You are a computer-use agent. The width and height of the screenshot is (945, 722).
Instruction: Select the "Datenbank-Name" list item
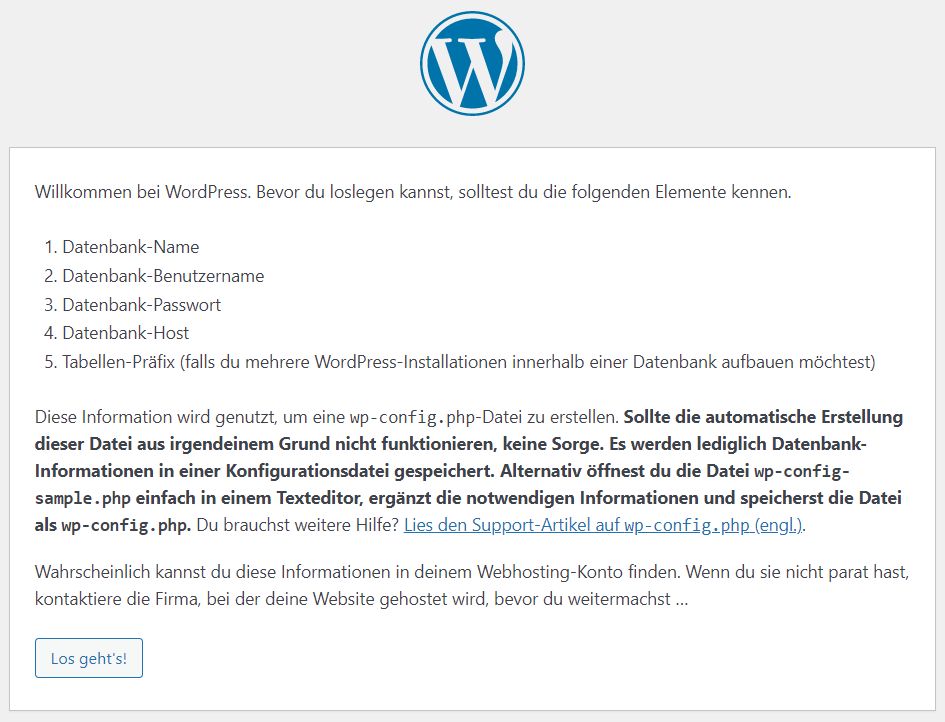click(x=131, y=246)
